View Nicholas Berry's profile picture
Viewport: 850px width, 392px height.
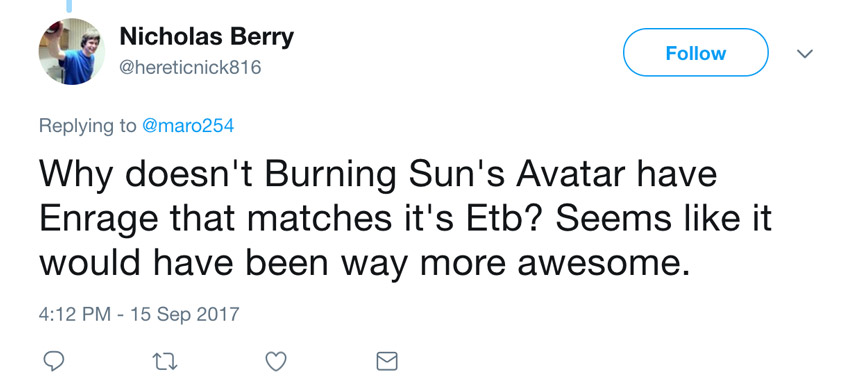[72, 52]
